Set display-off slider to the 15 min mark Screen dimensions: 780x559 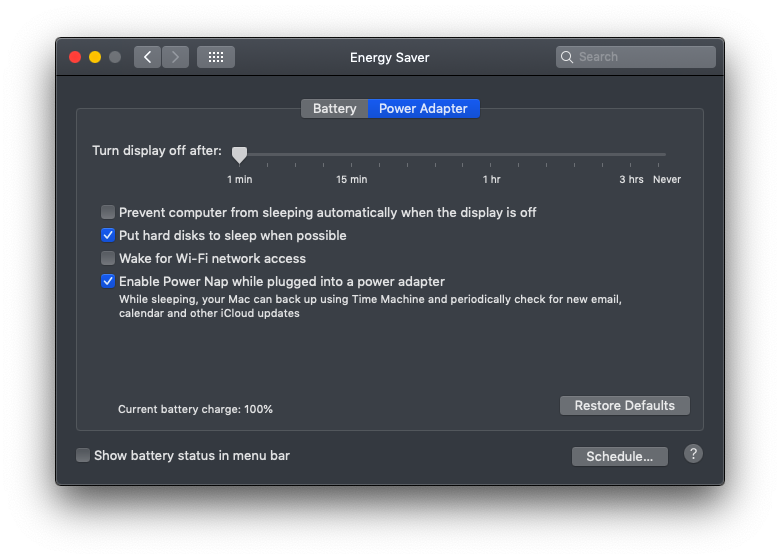point(352,164)
